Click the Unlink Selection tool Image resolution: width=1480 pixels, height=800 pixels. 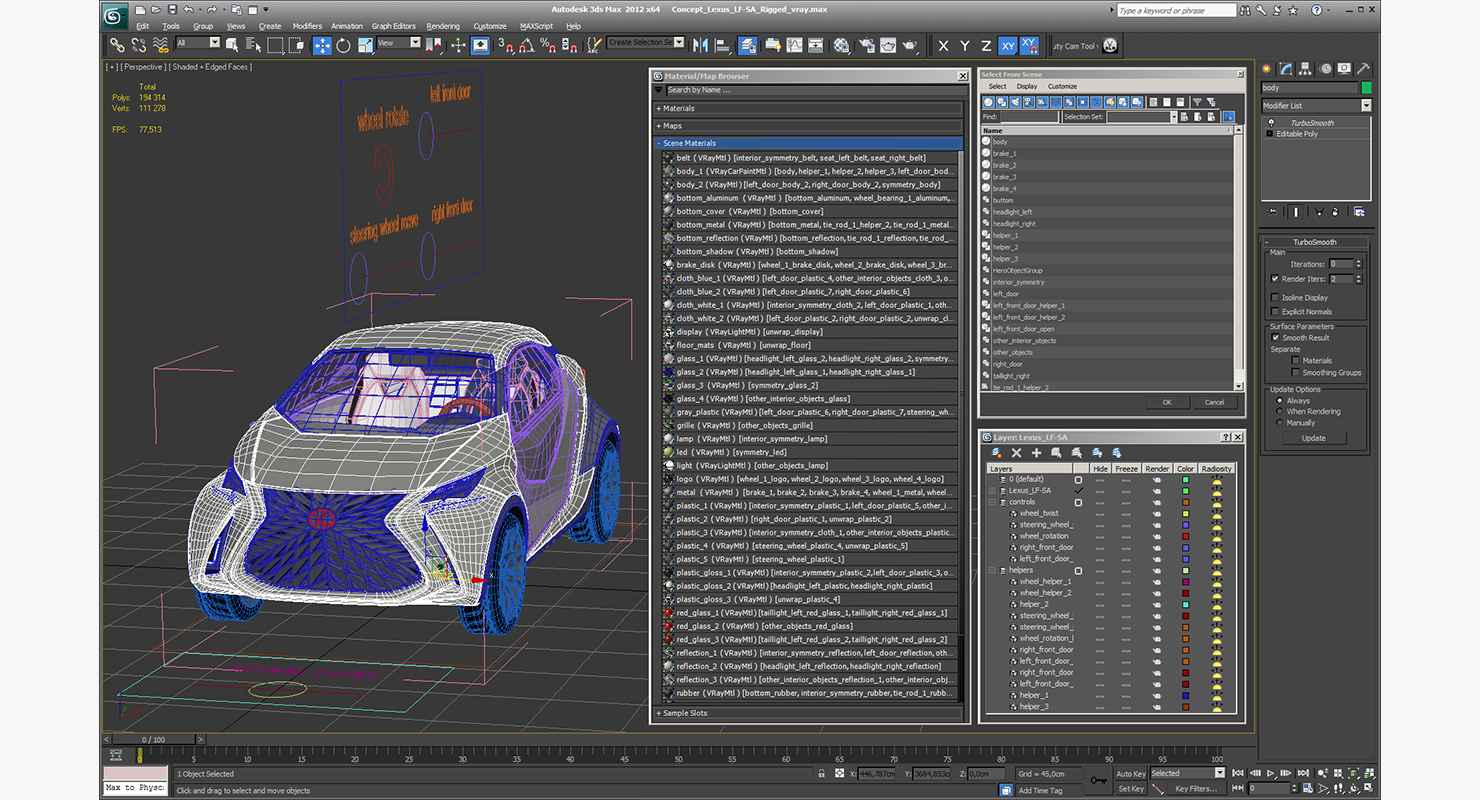click(138, 45)
